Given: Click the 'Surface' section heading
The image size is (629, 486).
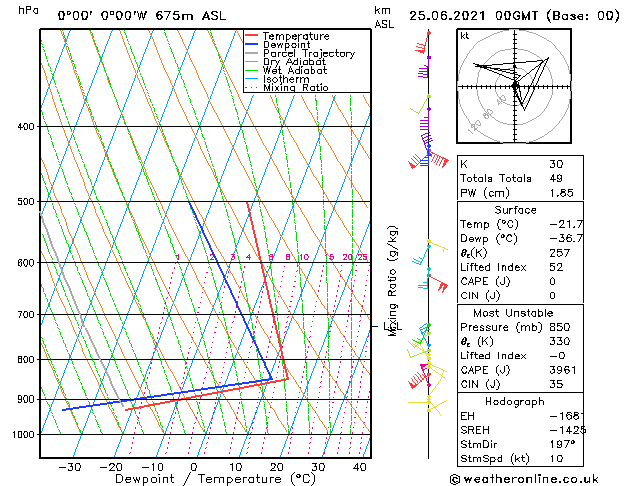Looking at the screenshot, I should click(515, 210).
